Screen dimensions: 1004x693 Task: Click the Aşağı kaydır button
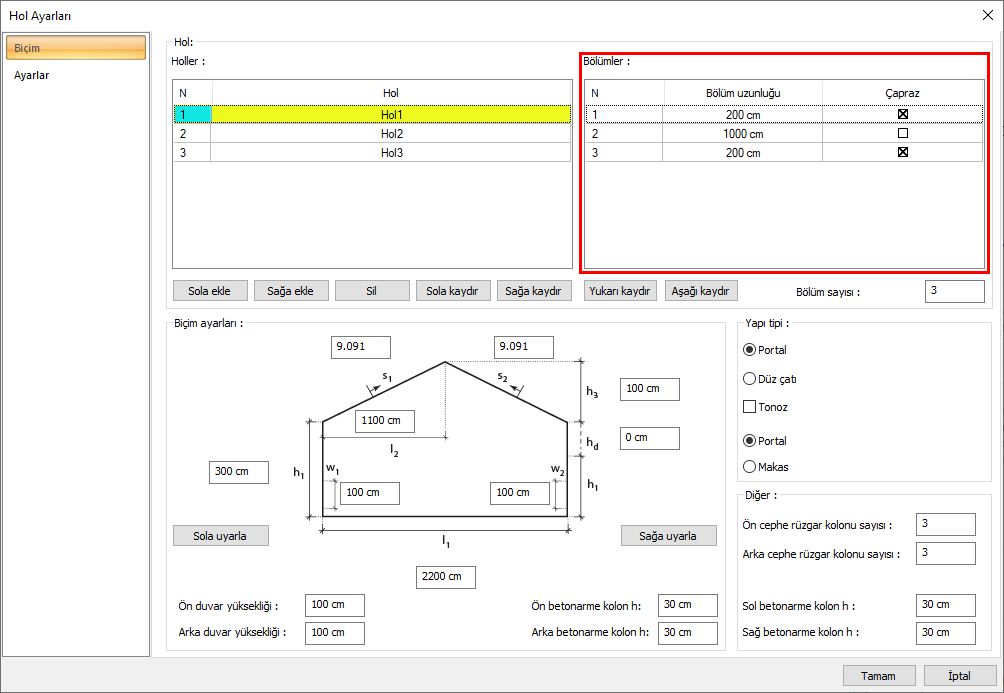coord(701,291)
